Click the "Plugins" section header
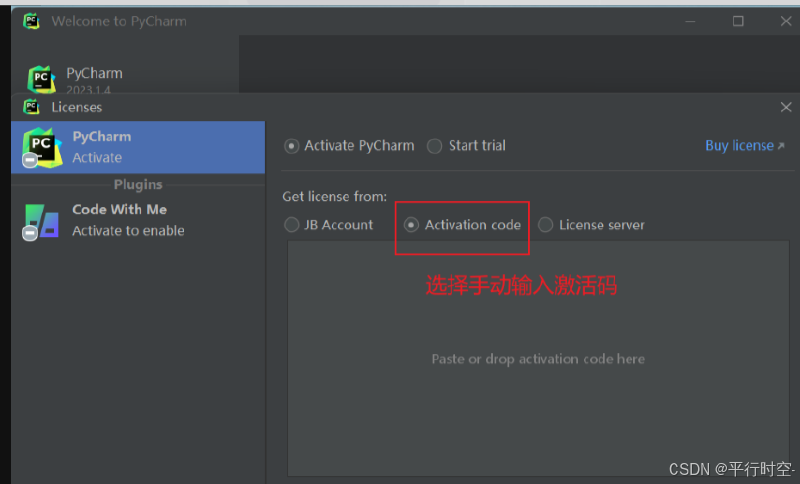This screenshot has height=484, width=800. click(x=138, y=184)
